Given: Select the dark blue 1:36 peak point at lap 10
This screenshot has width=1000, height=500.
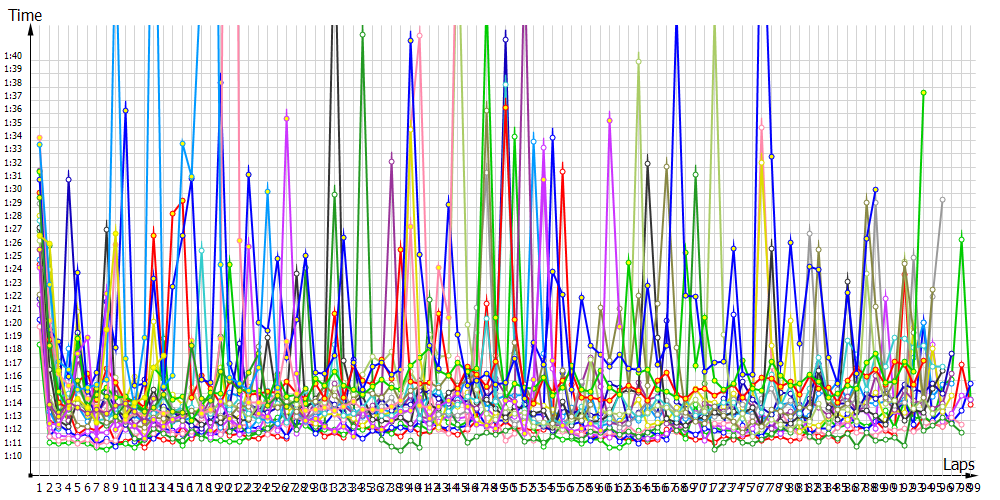Looking at the screenshot, I should tap(126, 110).
